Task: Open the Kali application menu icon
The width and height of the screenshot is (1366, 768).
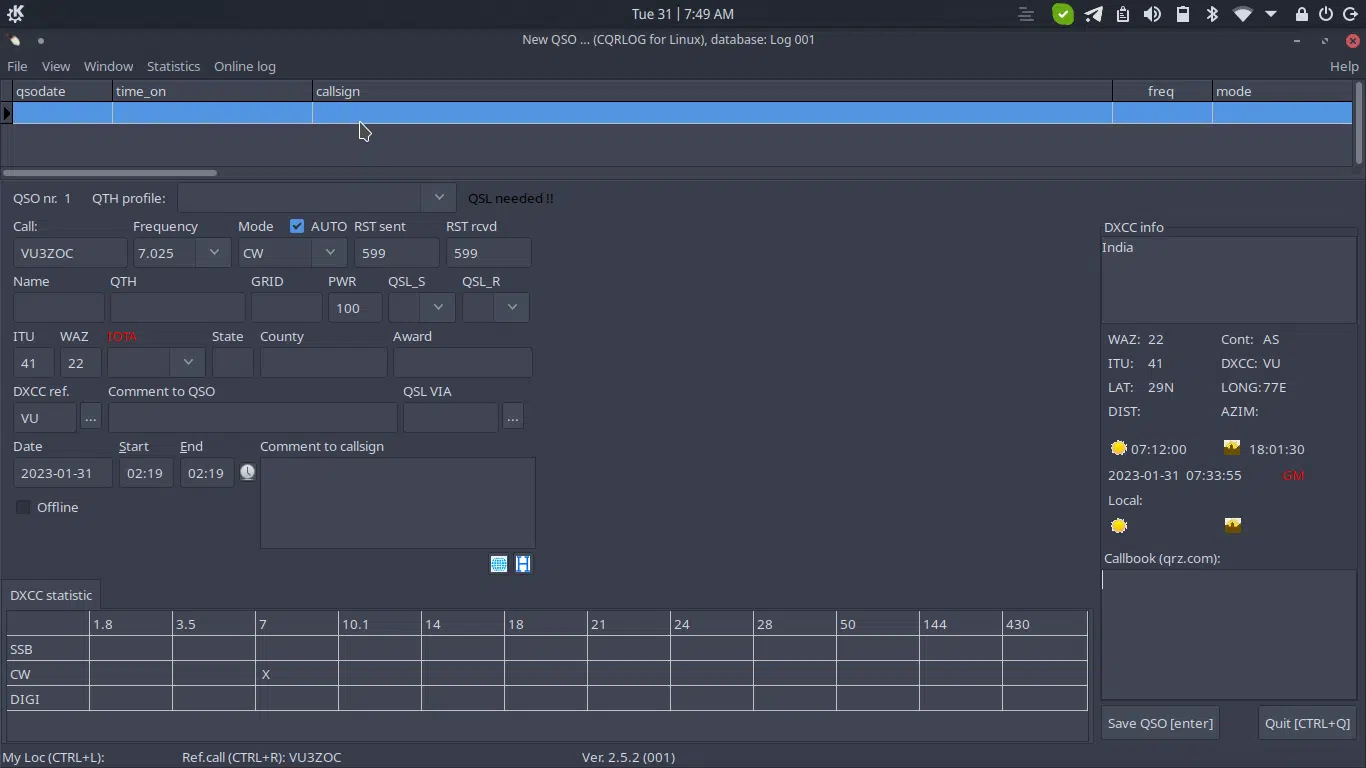Action: 14,14
